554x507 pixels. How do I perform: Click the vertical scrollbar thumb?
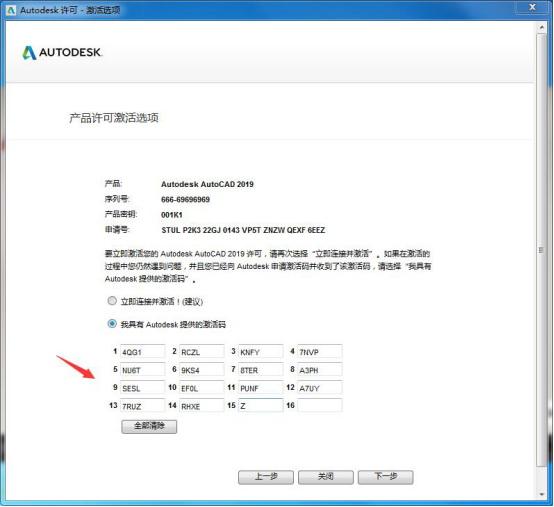click(541, 249)
